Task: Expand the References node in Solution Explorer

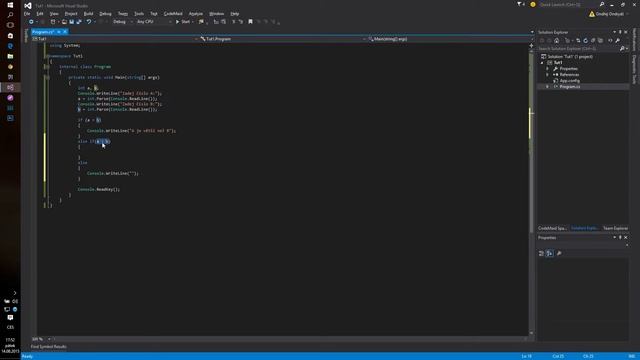Action: point(548,75)
